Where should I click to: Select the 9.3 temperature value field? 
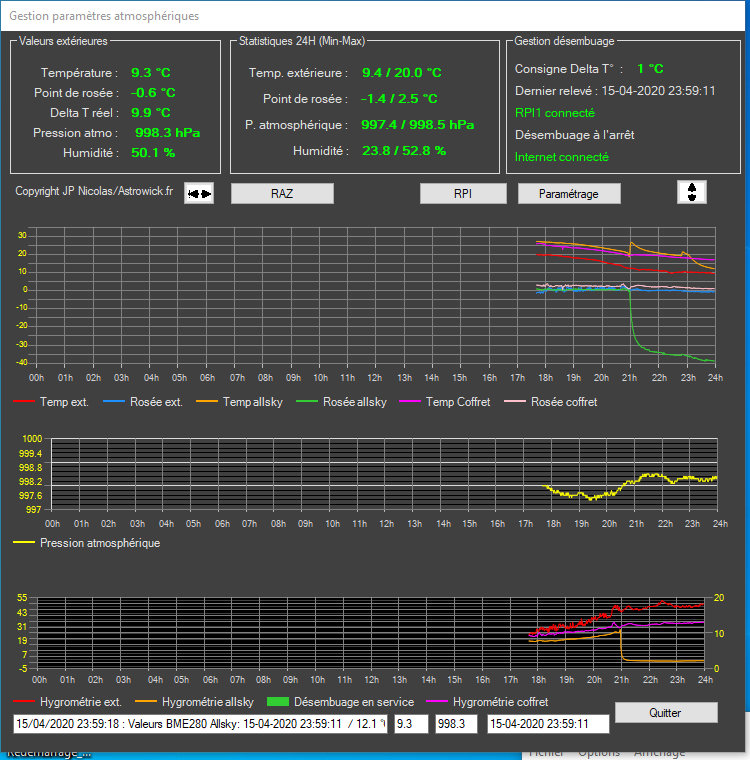click(411, 724)
